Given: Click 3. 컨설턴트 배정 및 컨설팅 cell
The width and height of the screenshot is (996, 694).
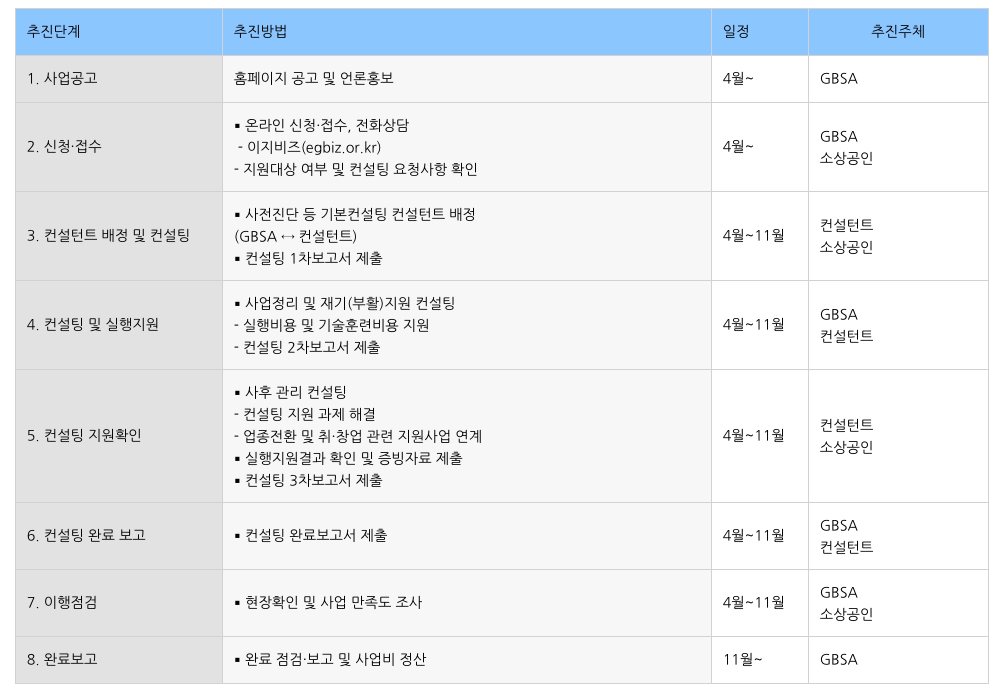Looking at the screenshot, I should tap(119, 236).
